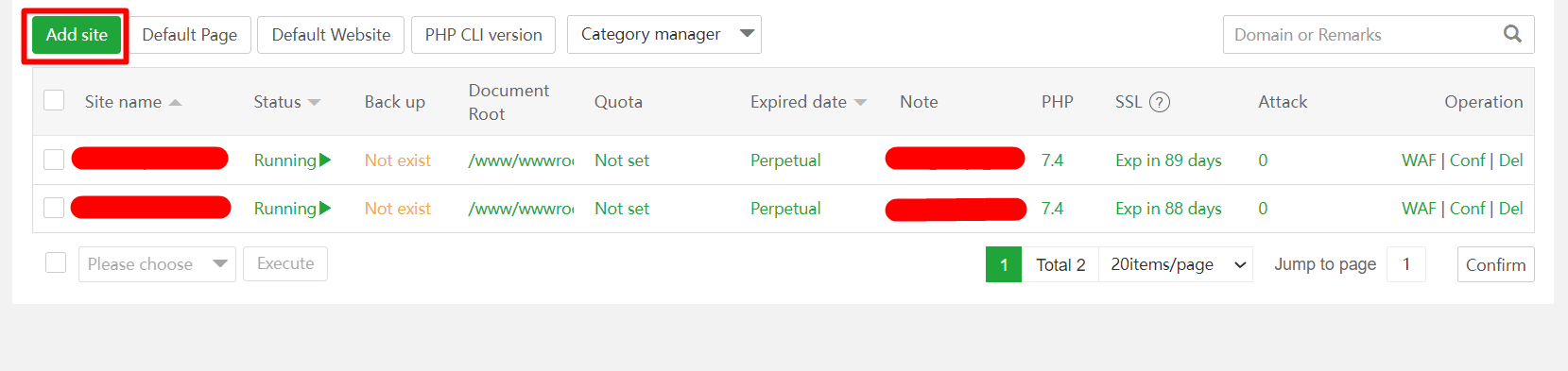Expand the Please choose batch dropdown

pos(157,264)
